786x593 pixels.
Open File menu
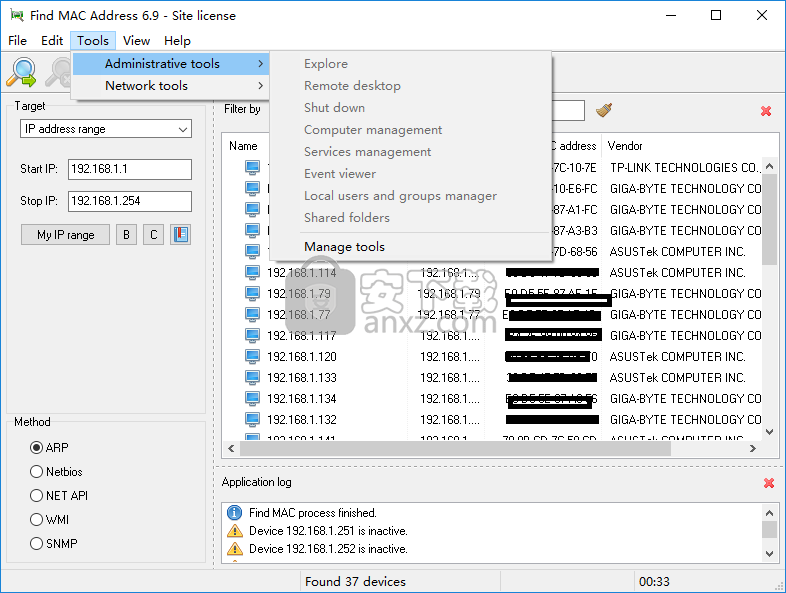[x=17, y=41]
